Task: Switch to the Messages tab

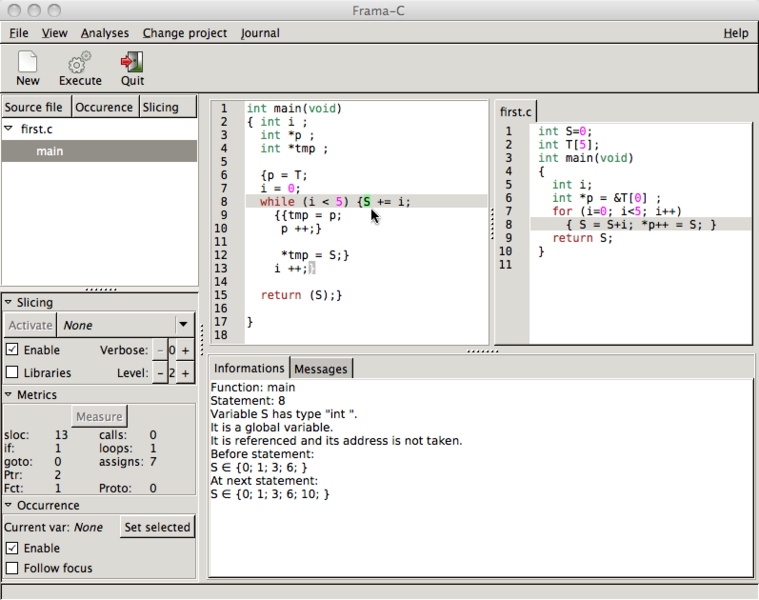Action: (320, 369)
